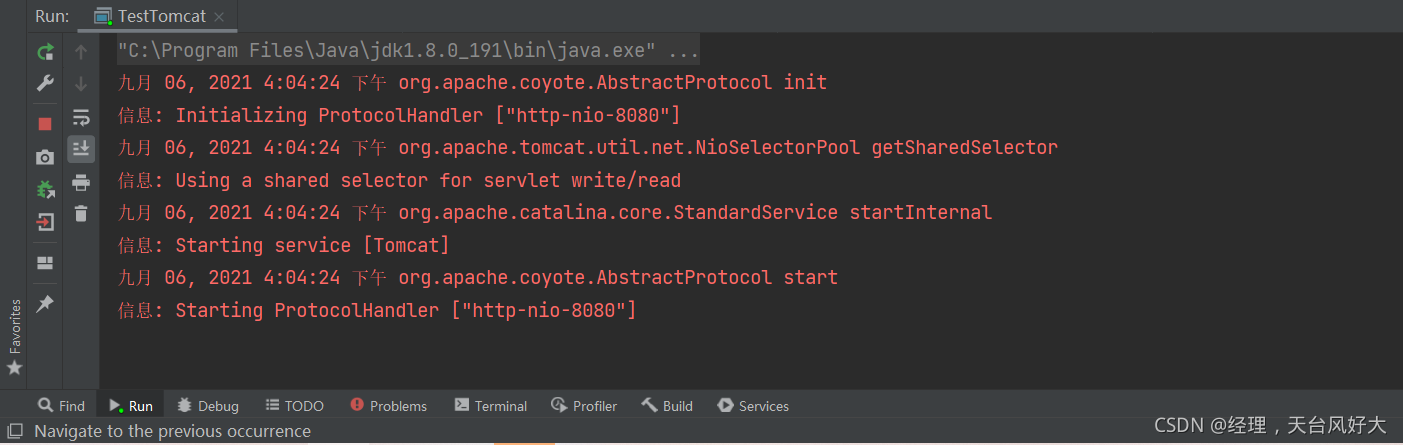Screen dimensions: 1403x445
Task: Toggle soft-wrap for console output
Action: [x=81, y=117]
